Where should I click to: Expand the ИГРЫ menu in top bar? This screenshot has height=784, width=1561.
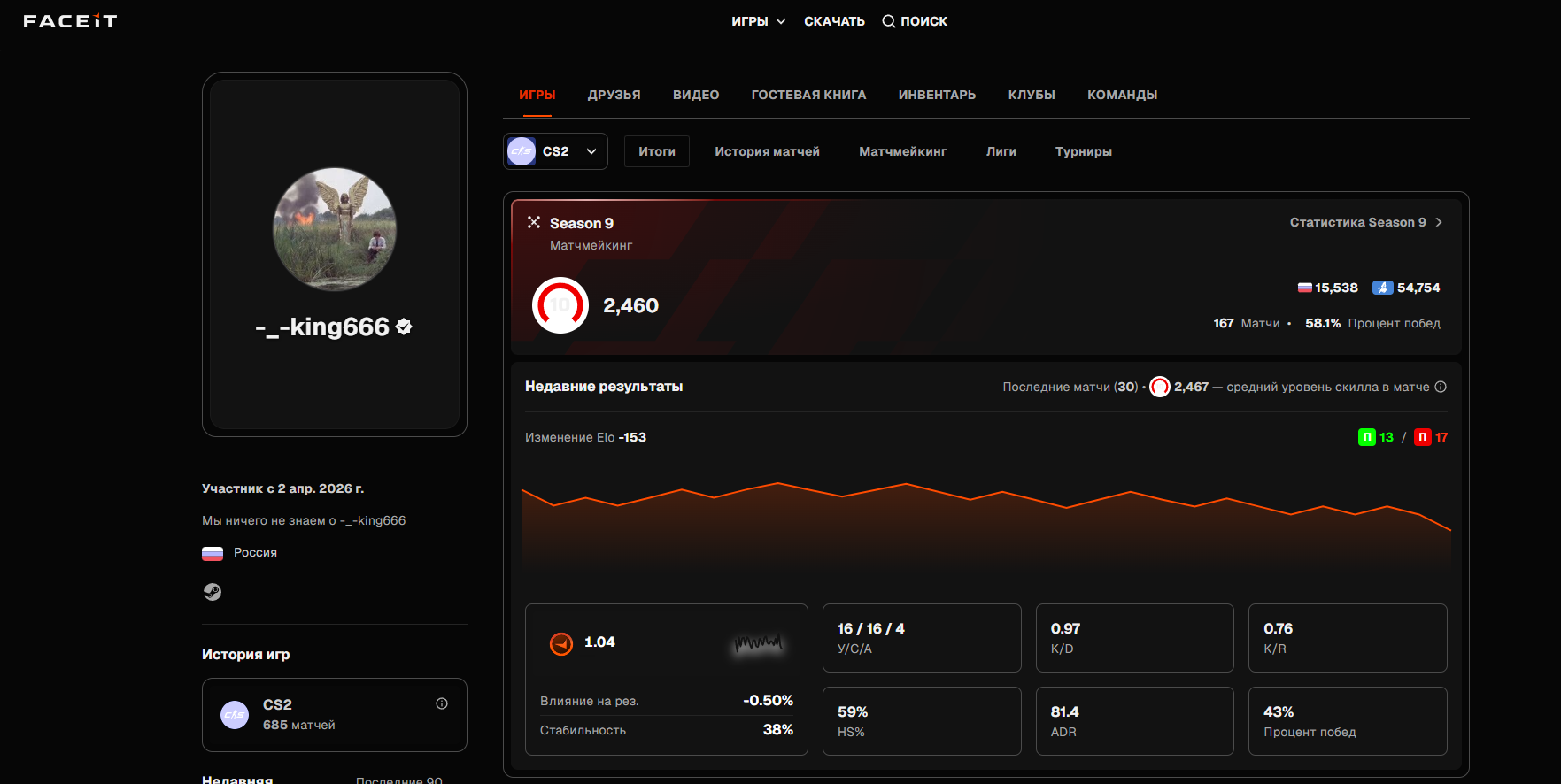pyautogui.click(x=759, y=21)
